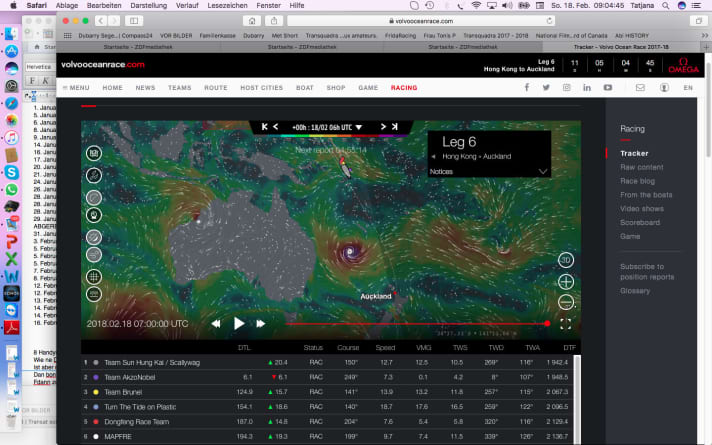
Task: Switch the map to 3D view
Action: point(566,260)
